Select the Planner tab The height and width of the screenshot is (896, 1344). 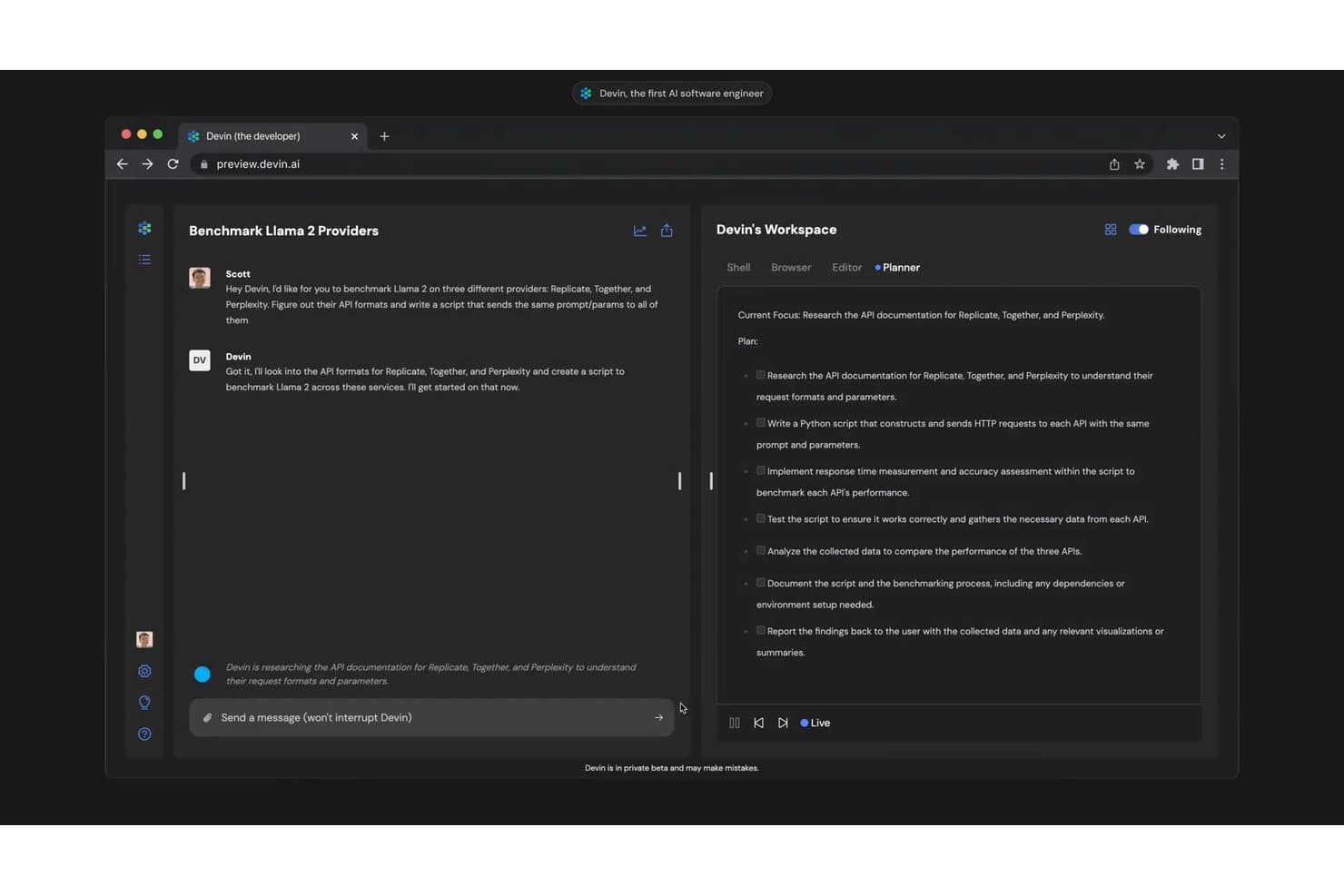[x=897, y=268]
